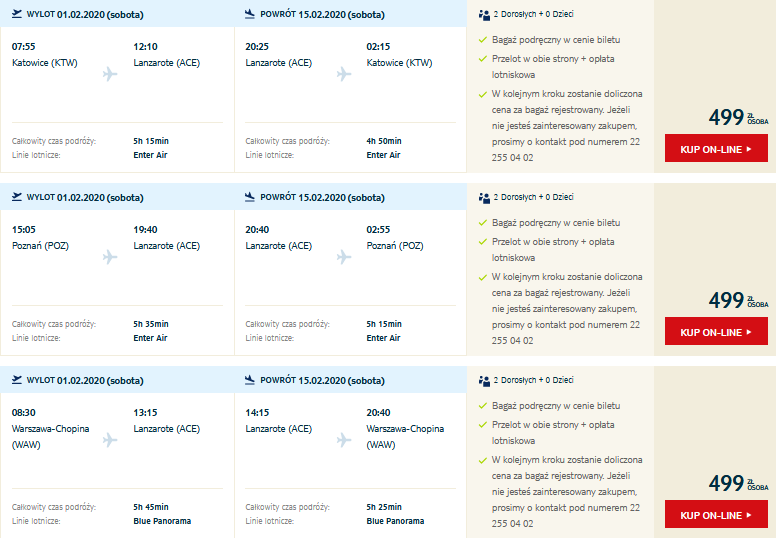Buy the Katowice flight with KUP ON-LINE
776x538 pixels.
[x=716, y=148]
